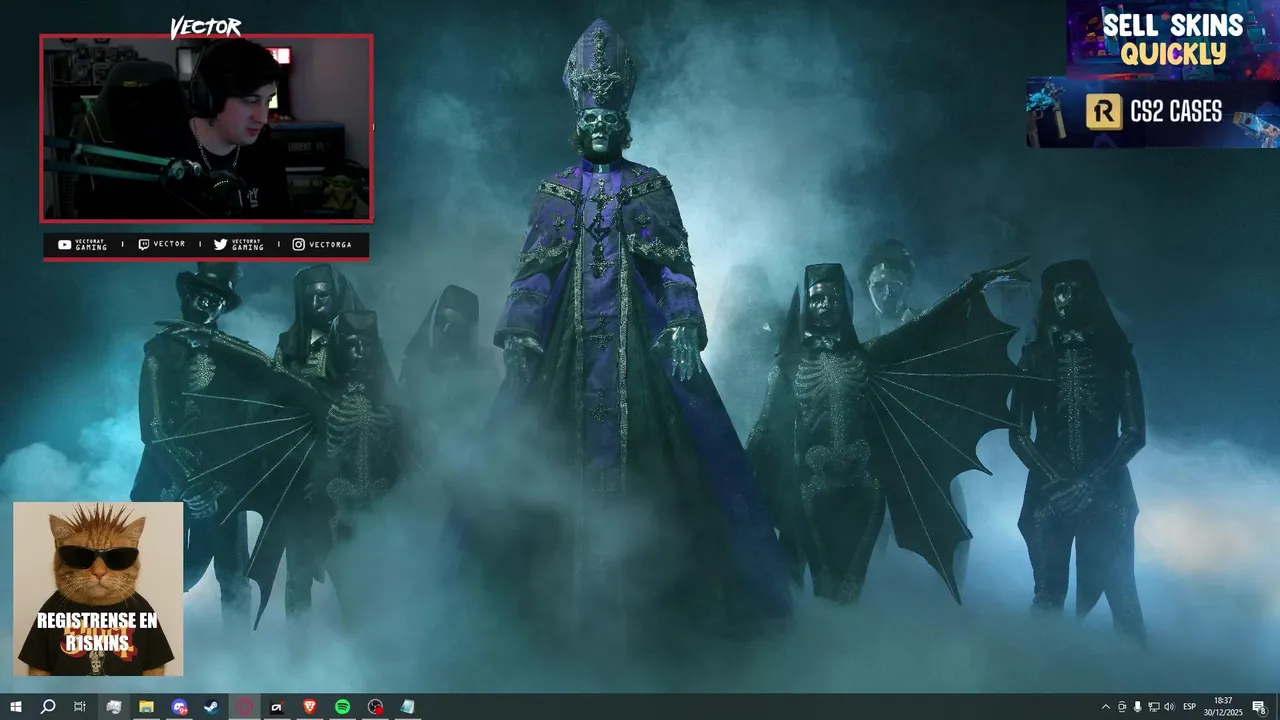Open Spotify from the taskbar

point(342,707)
